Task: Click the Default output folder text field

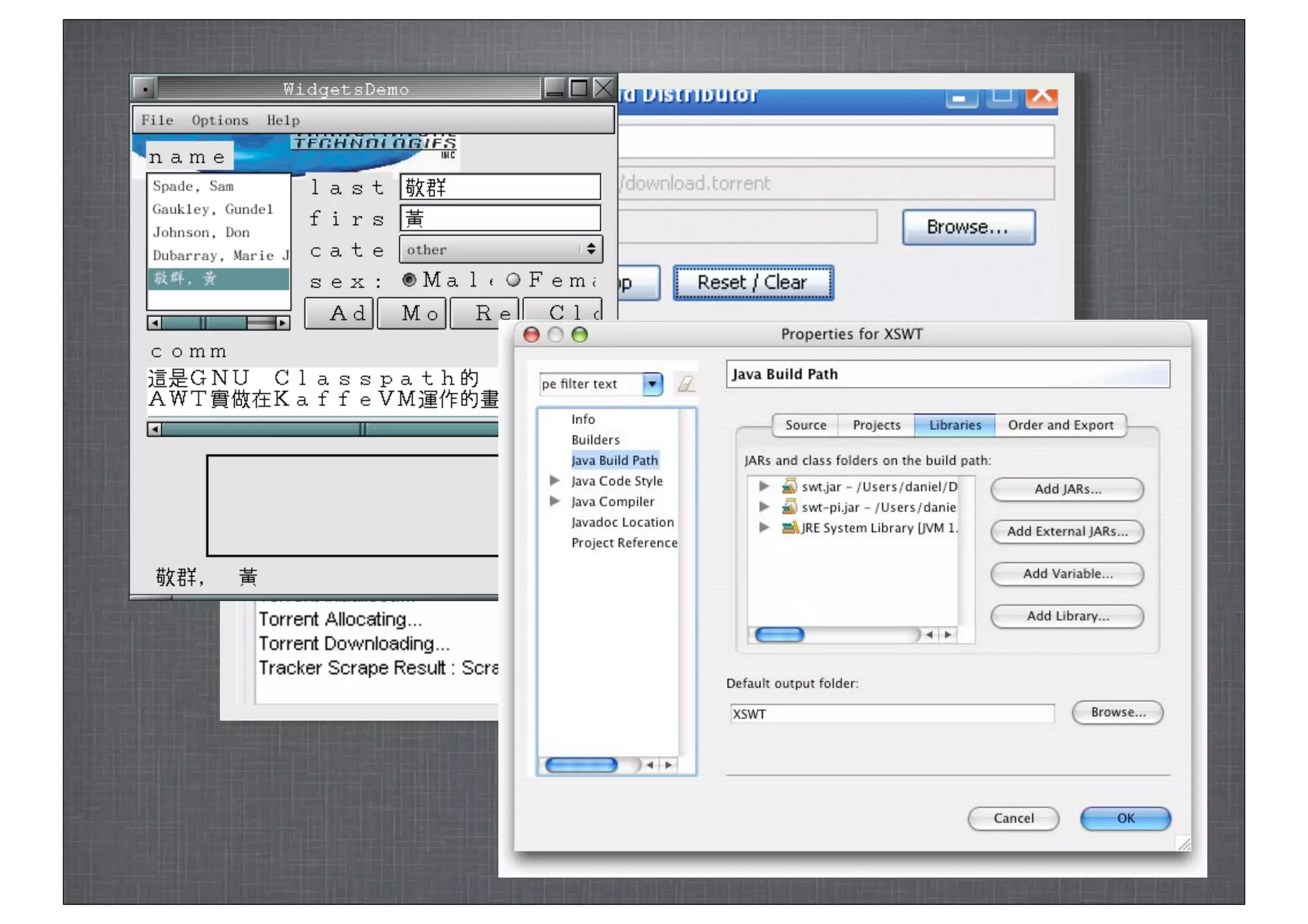Action: [892, 714]
